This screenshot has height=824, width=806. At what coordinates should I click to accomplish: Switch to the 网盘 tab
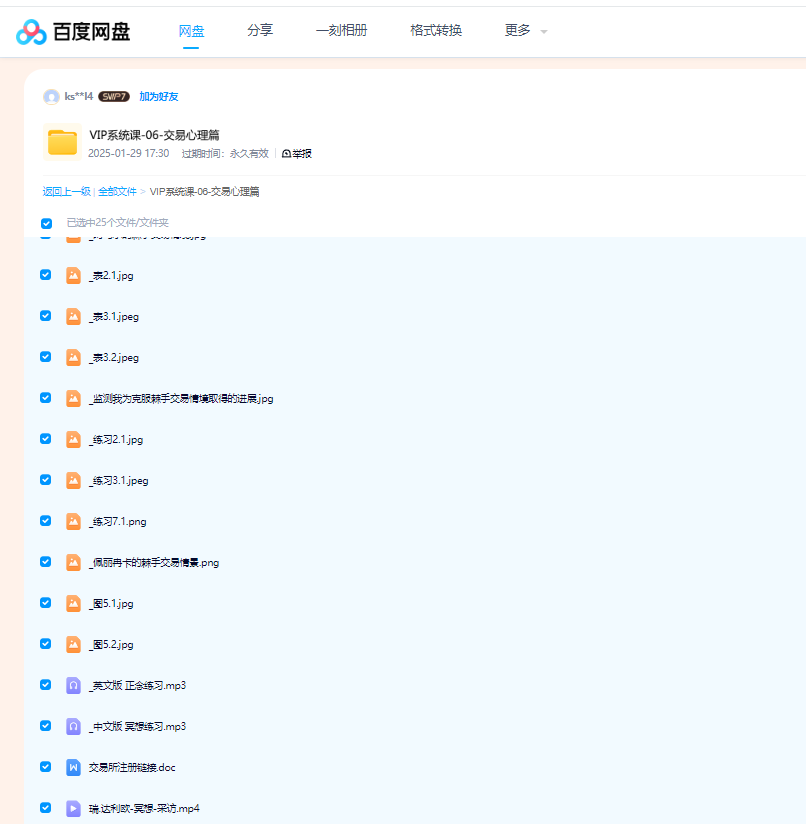pyautogui.click(x=191, y=31)
